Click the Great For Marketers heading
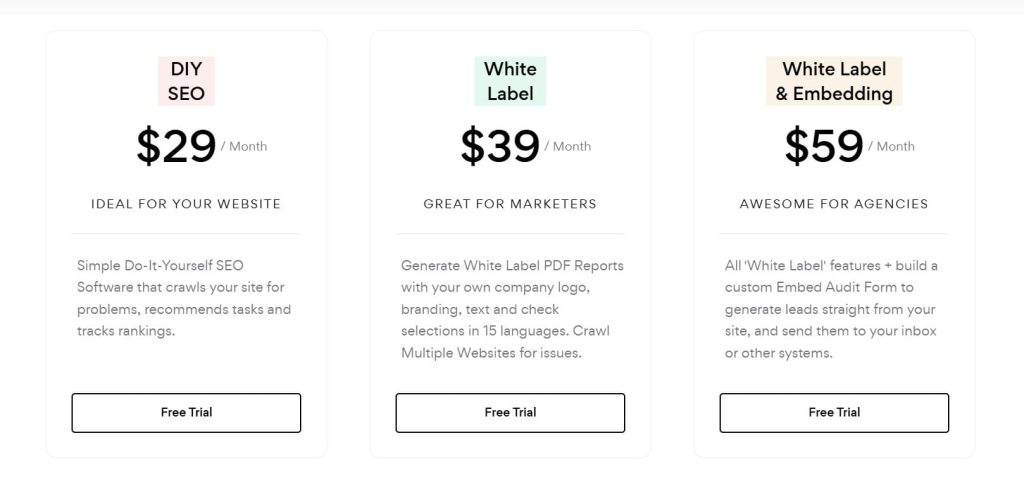Screen dimensions: 1024x488 point(510,204)
